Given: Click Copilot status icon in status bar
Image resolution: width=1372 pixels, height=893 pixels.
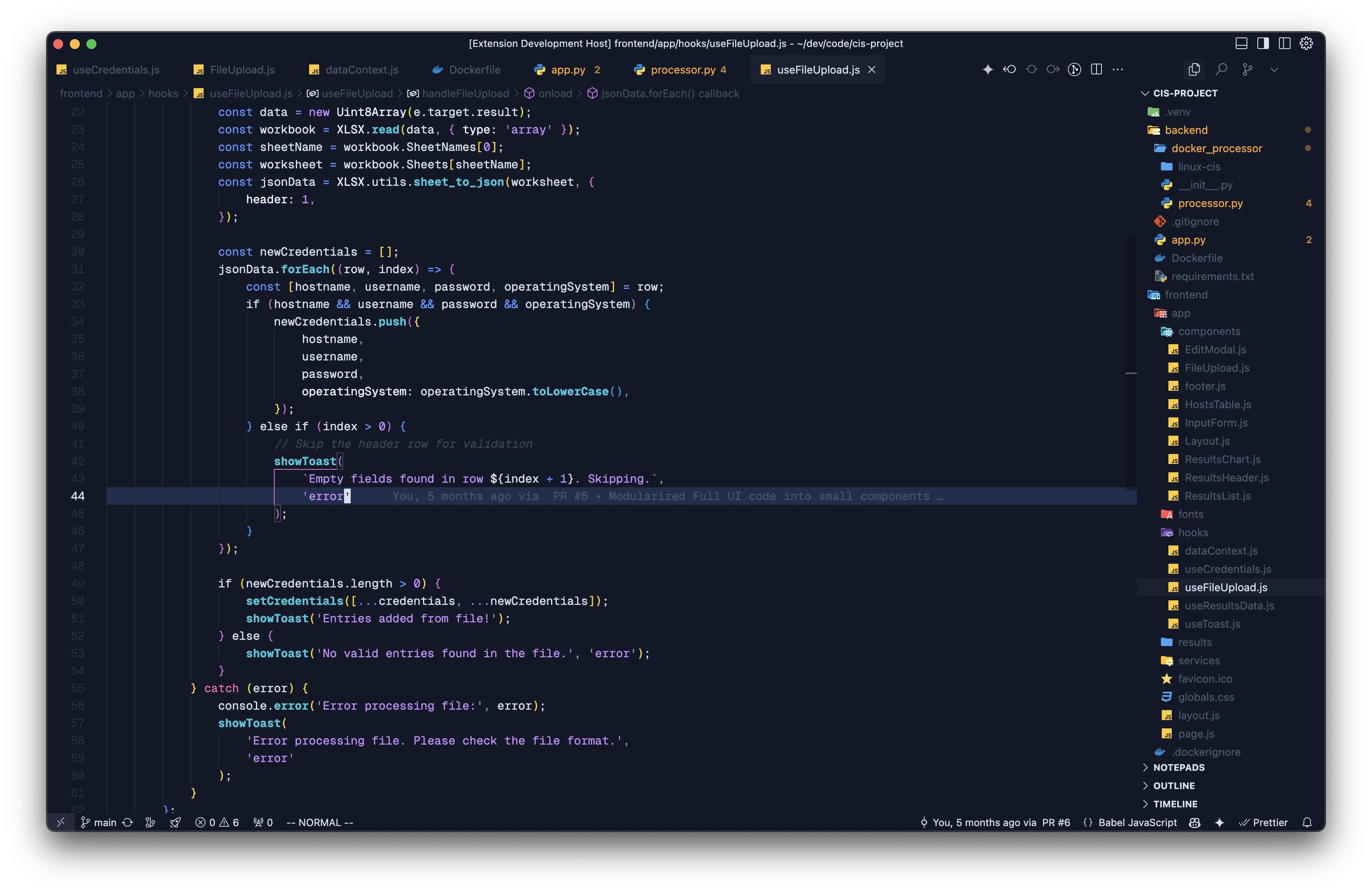Looking at the screenshot, I should pyautogui.click(x=1195, y=823).
